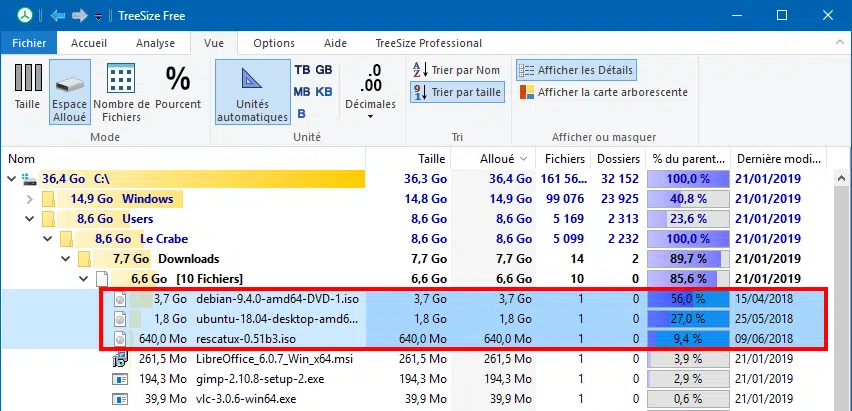Select Taille display mode

click(27, 87)
